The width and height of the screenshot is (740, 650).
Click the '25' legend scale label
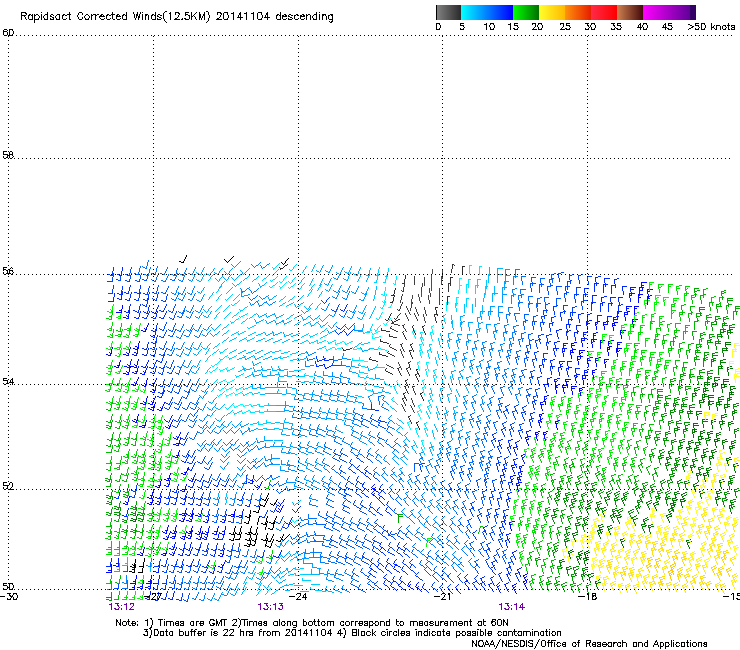coord(565,27)
